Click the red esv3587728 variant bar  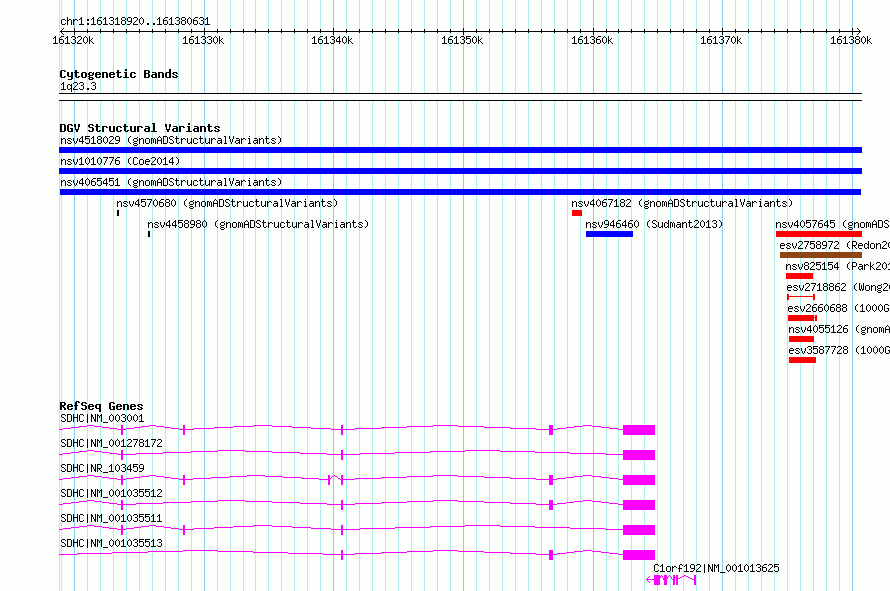(x=802, y=360)
